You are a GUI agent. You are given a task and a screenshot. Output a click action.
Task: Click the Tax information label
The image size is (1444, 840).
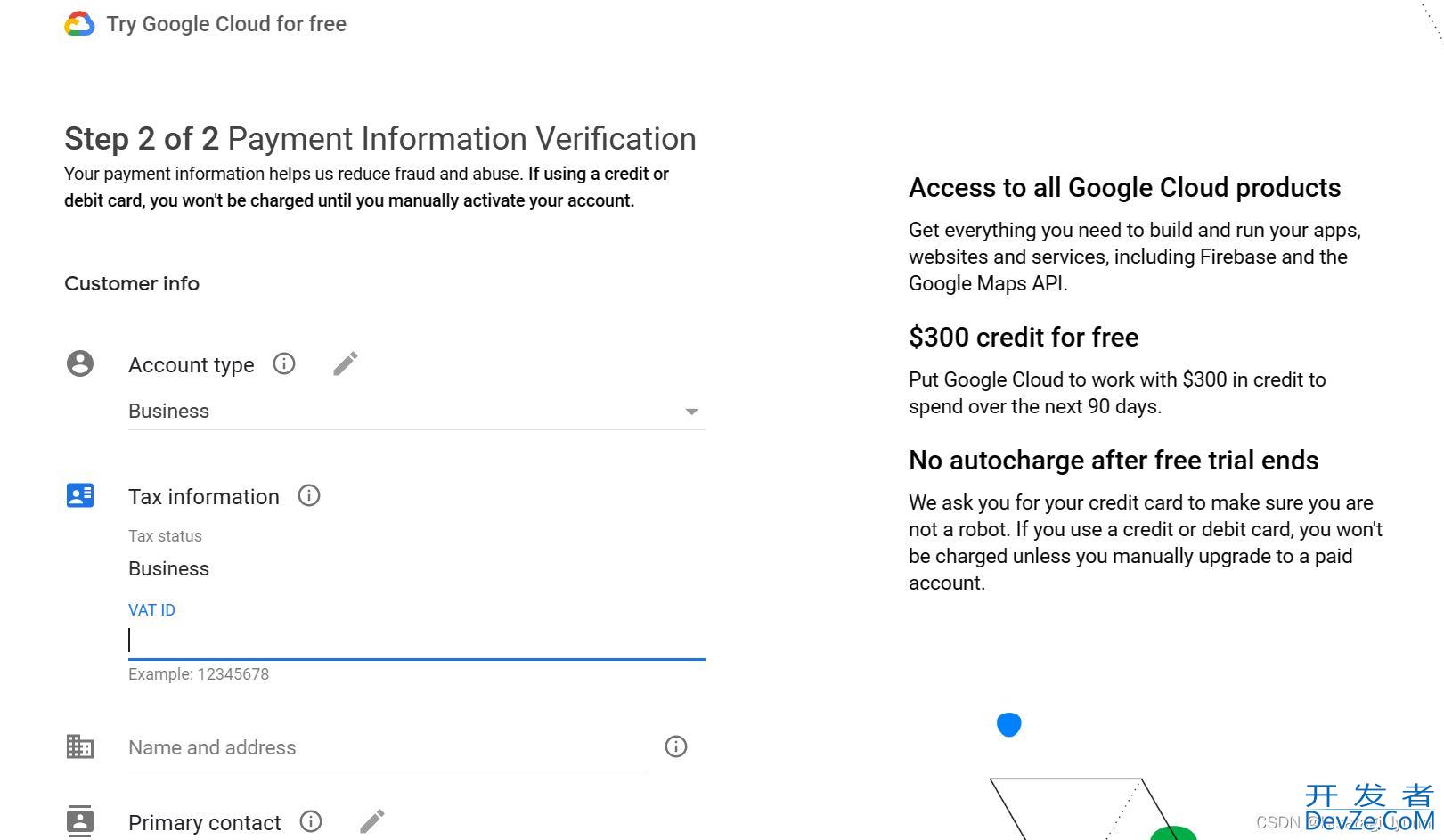204,497
